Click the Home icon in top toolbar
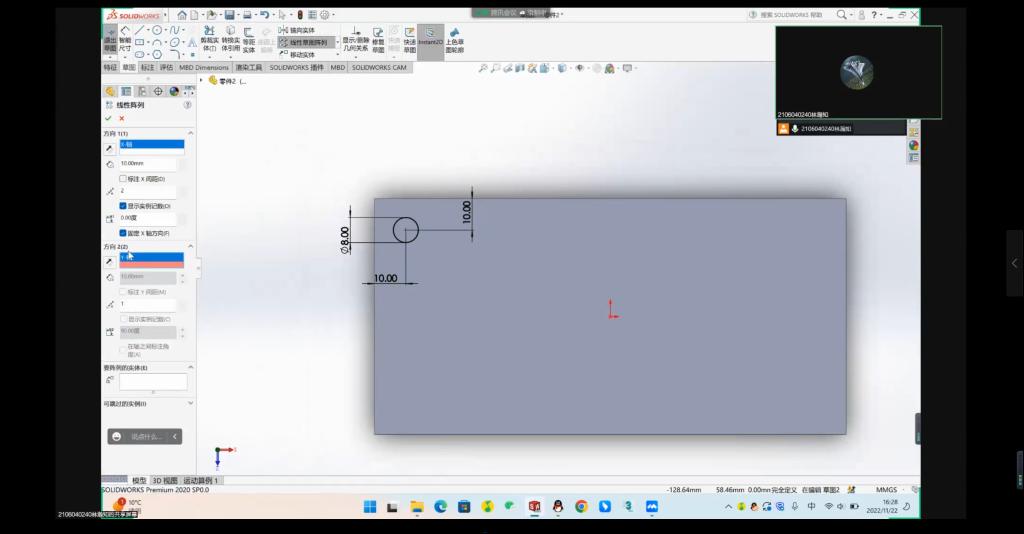 [181, 15]
